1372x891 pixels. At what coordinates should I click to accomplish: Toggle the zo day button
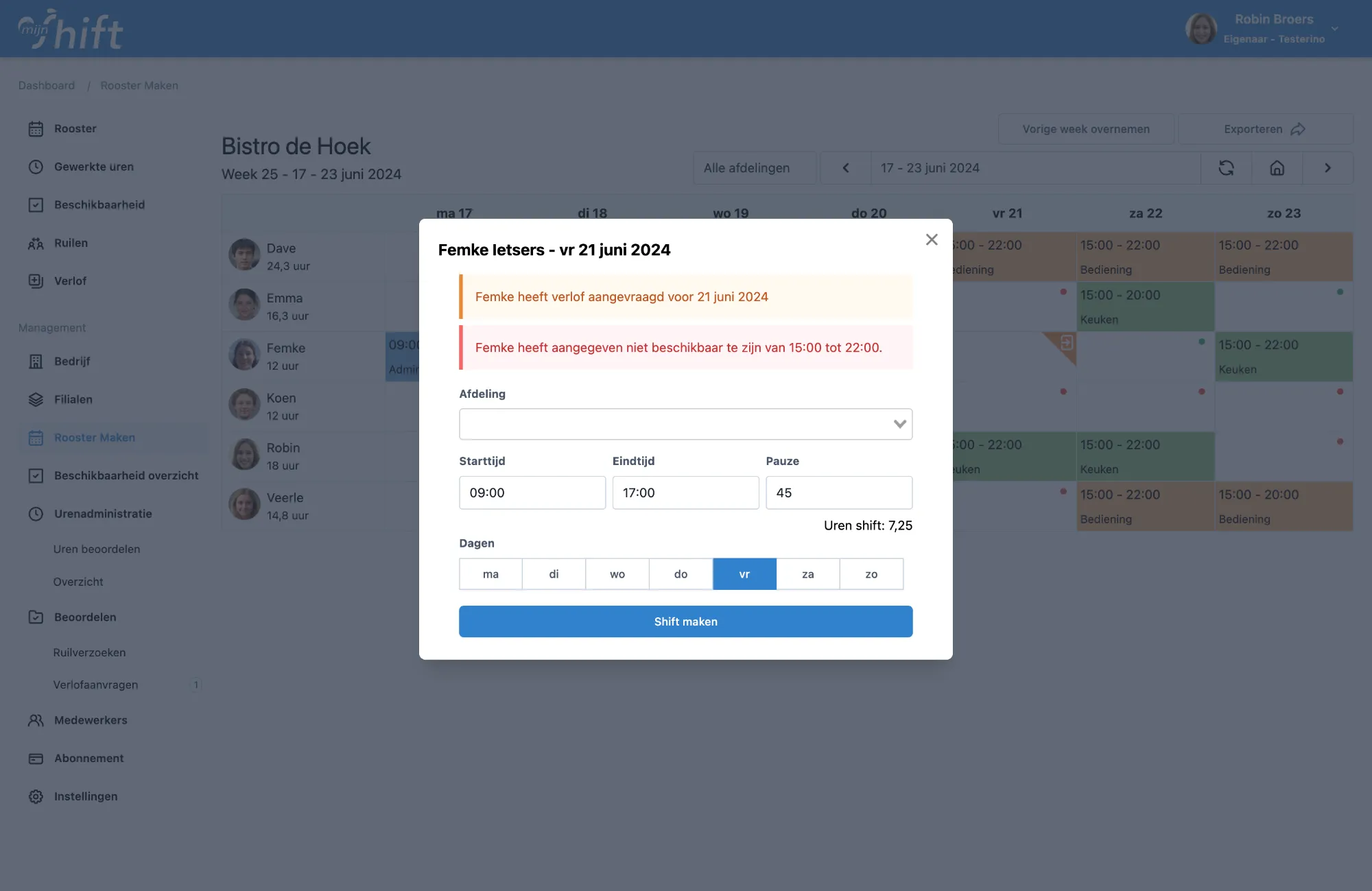pos(871,574)
